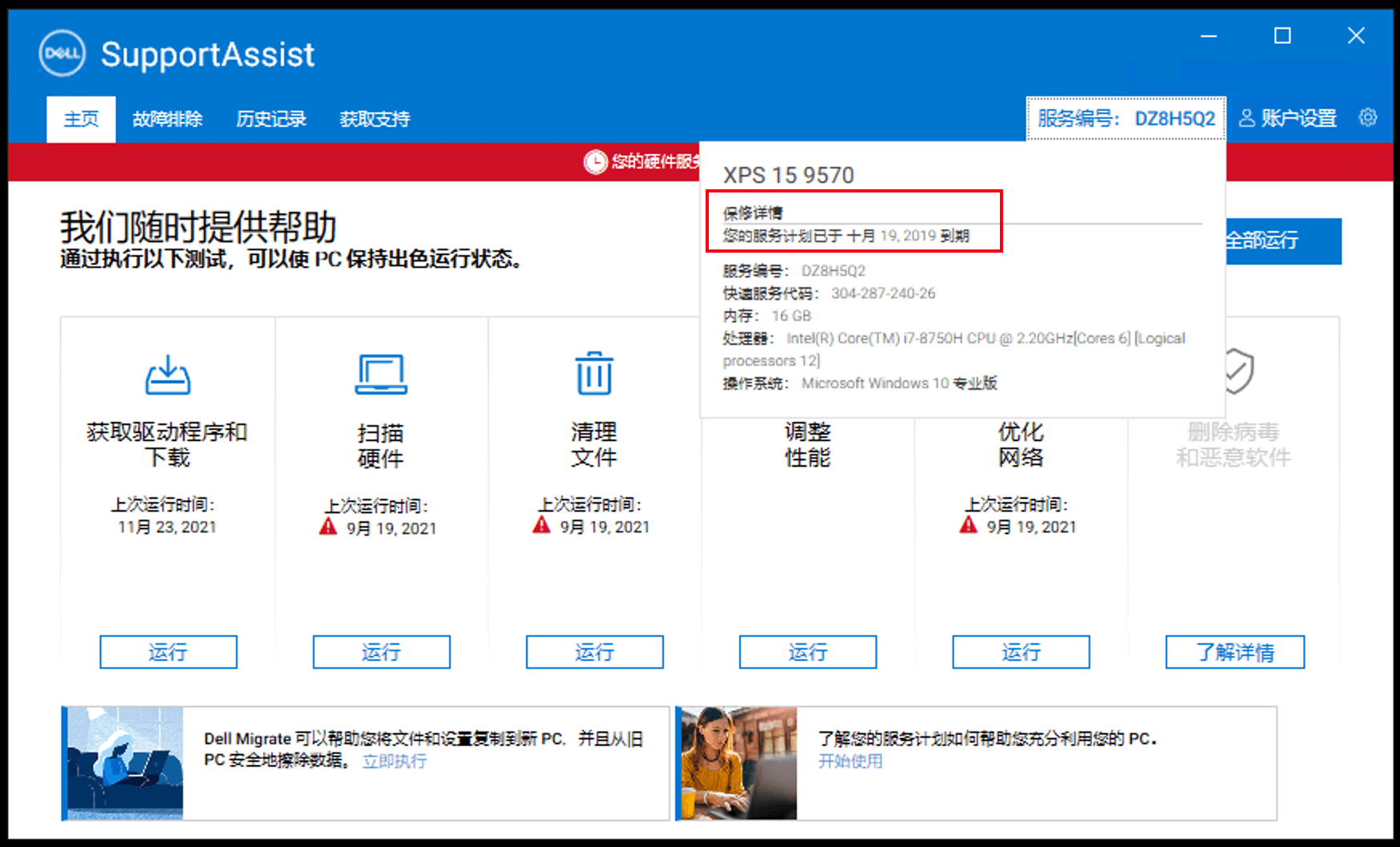
Task: Click the 立即执行 link
Action: tap(395, 761)
